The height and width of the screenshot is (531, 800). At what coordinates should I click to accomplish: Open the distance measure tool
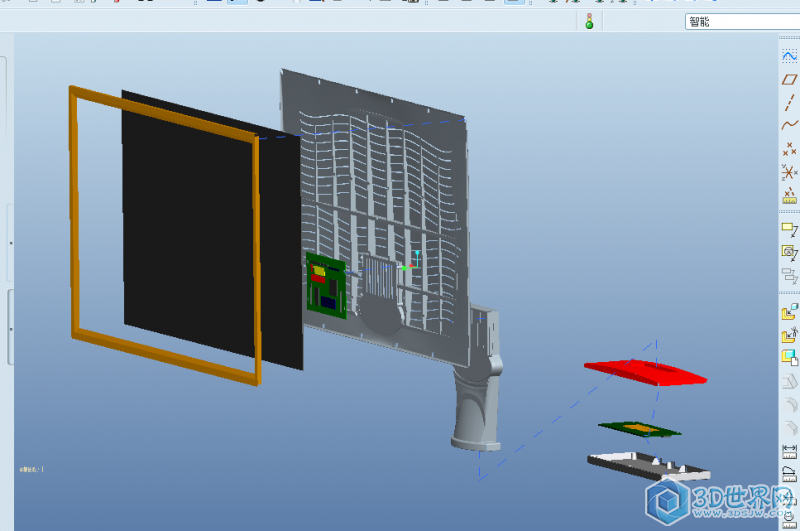coord(789,451)
